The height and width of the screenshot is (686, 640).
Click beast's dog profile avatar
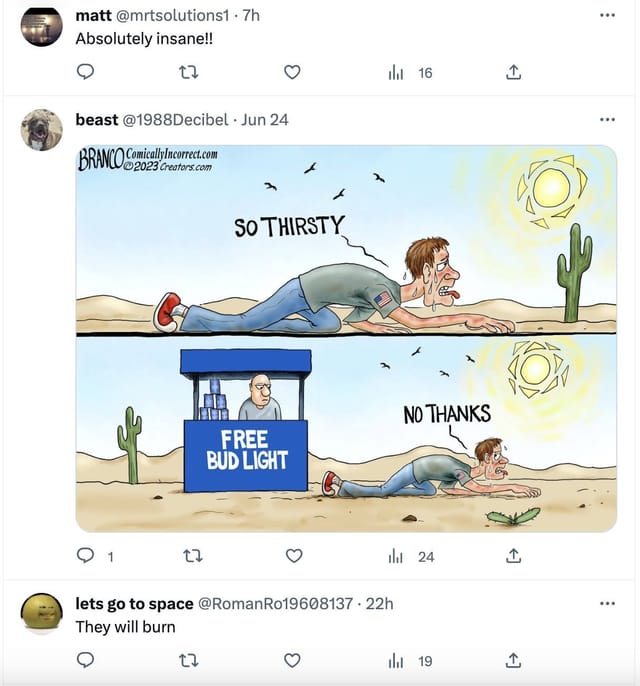tap(42, 130)
